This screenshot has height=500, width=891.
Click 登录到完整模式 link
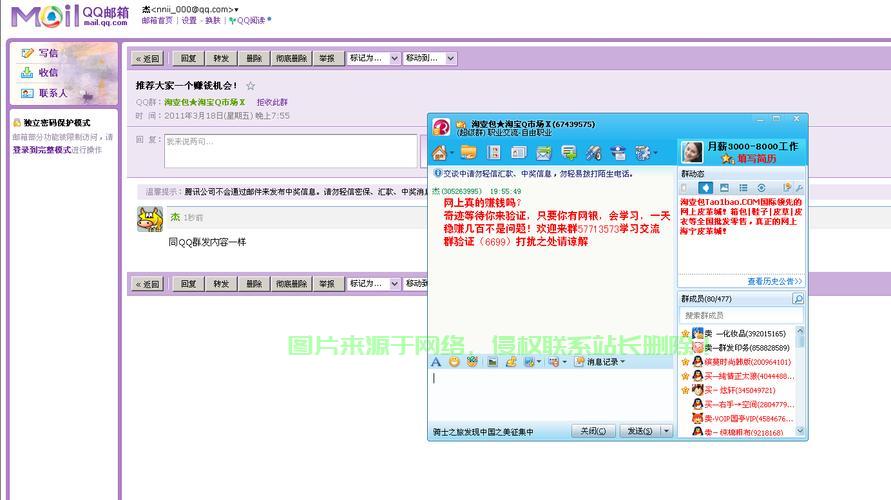click(42, 150)
